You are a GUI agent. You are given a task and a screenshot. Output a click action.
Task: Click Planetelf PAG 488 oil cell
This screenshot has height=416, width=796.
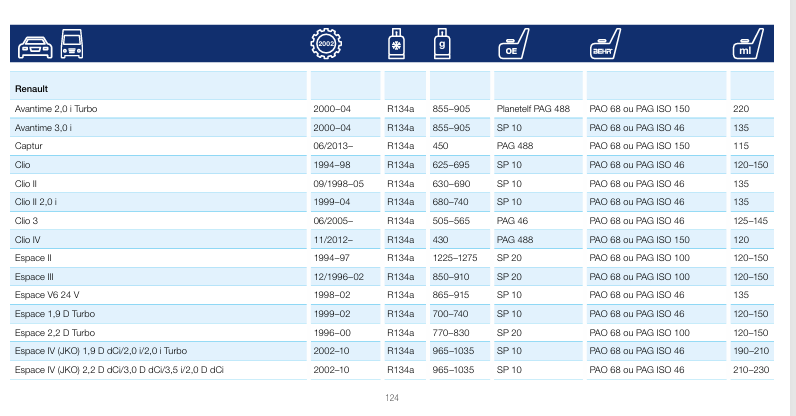pos(533,108)
